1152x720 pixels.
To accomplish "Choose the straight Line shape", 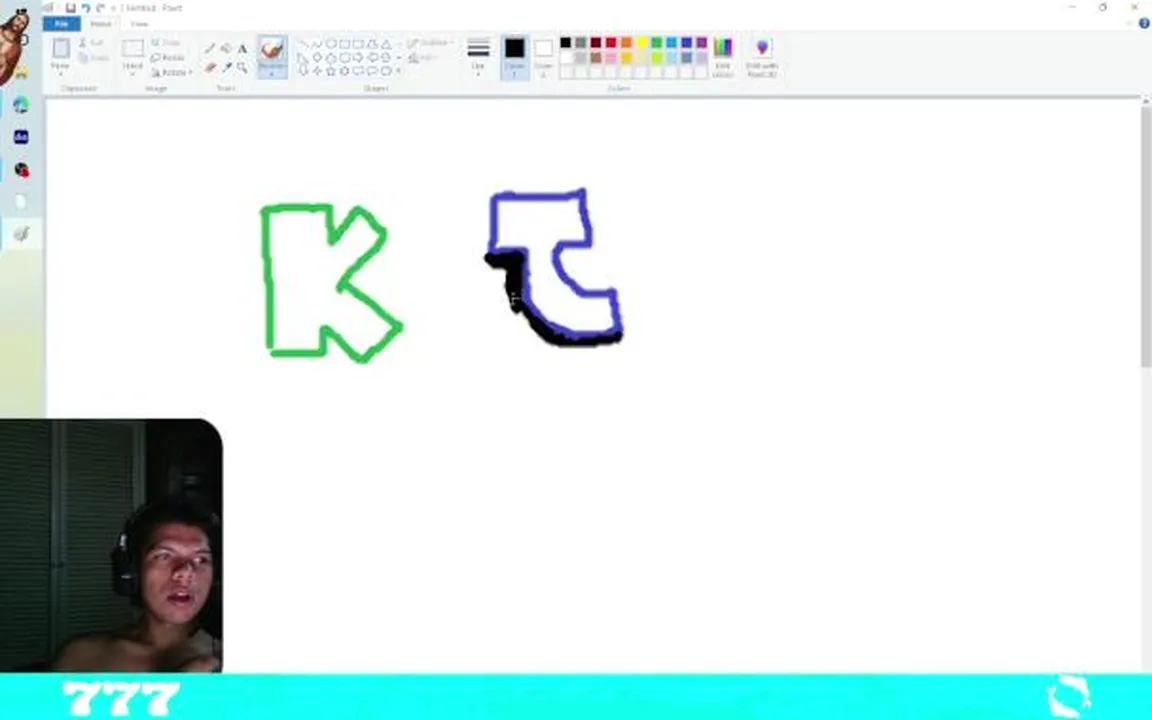I will click(303, 44).
